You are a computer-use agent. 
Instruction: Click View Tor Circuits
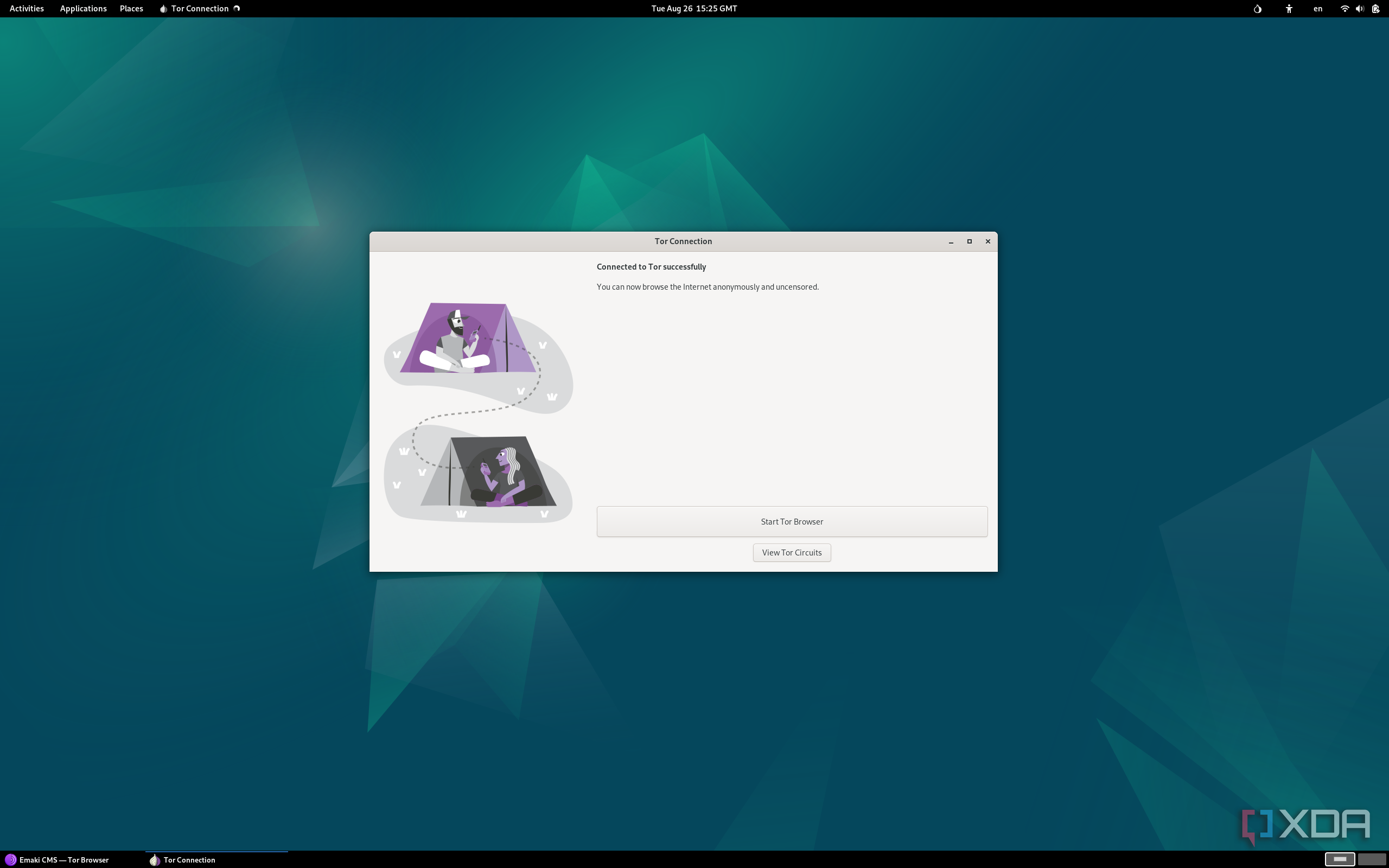(792, 552)
